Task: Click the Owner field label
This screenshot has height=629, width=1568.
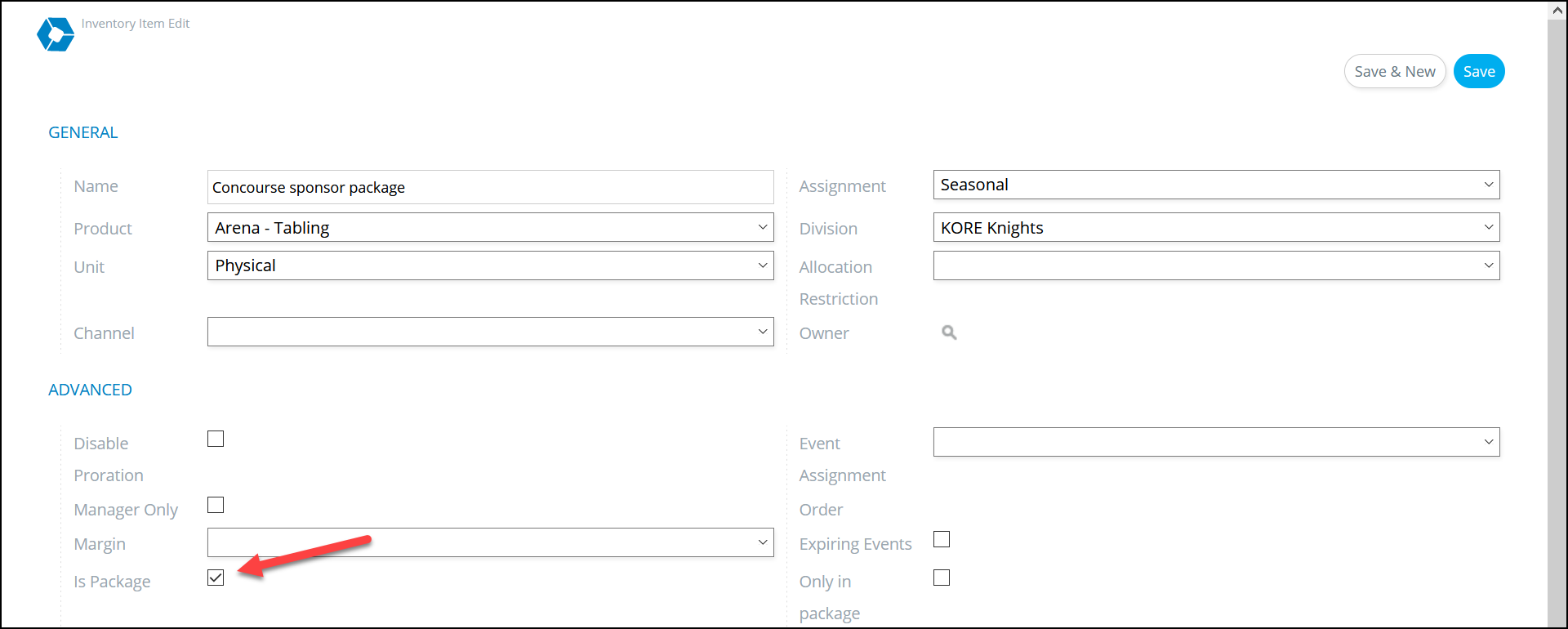Action: click(824, 333)
